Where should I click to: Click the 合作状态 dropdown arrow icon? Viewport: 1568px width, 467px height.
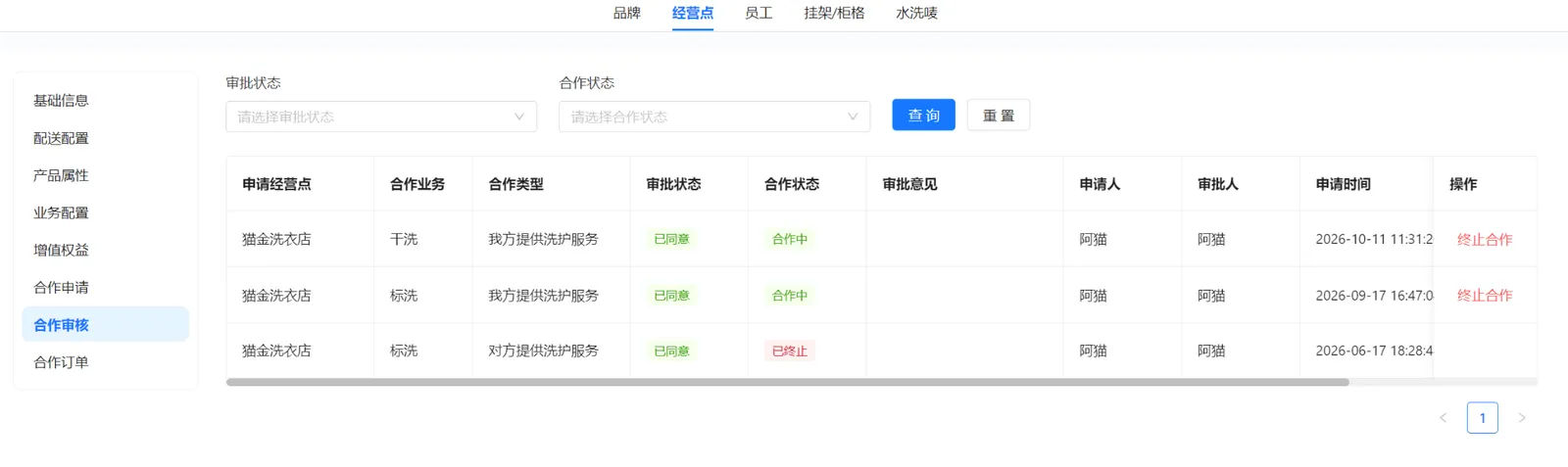[853, 117]
